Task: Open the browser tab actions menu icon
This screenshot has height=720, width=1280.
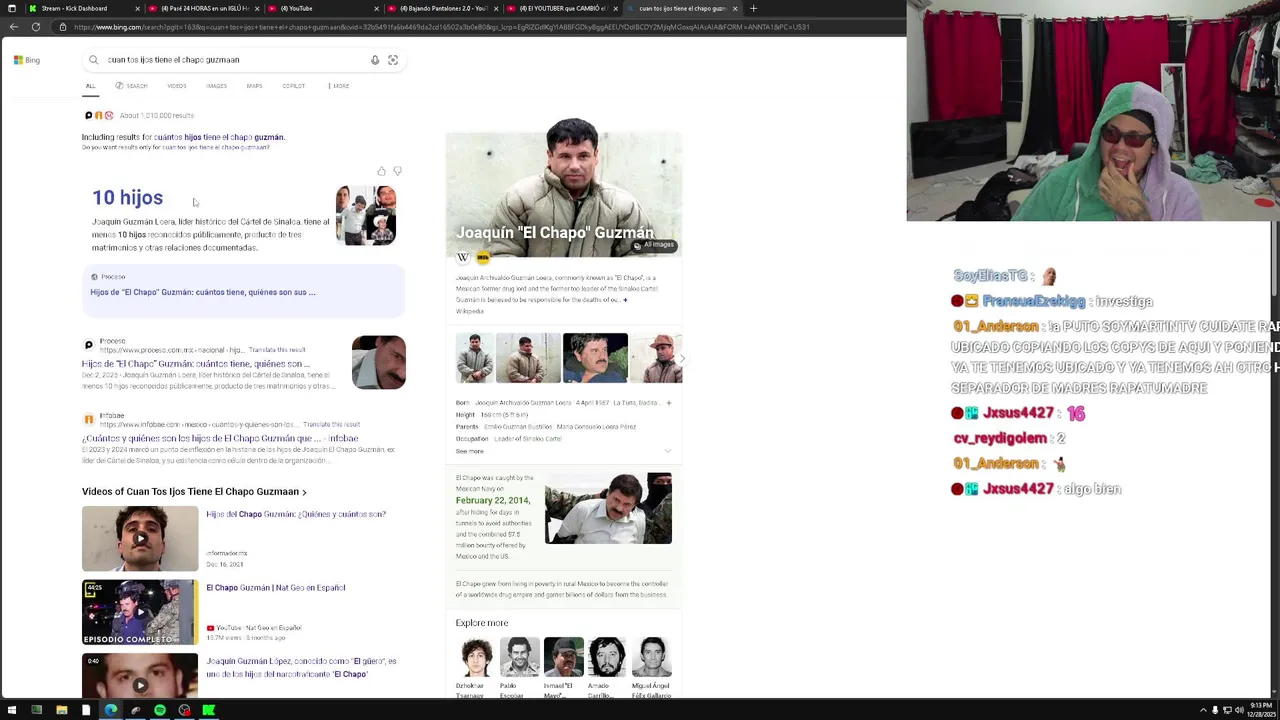Action: (10, 8)
